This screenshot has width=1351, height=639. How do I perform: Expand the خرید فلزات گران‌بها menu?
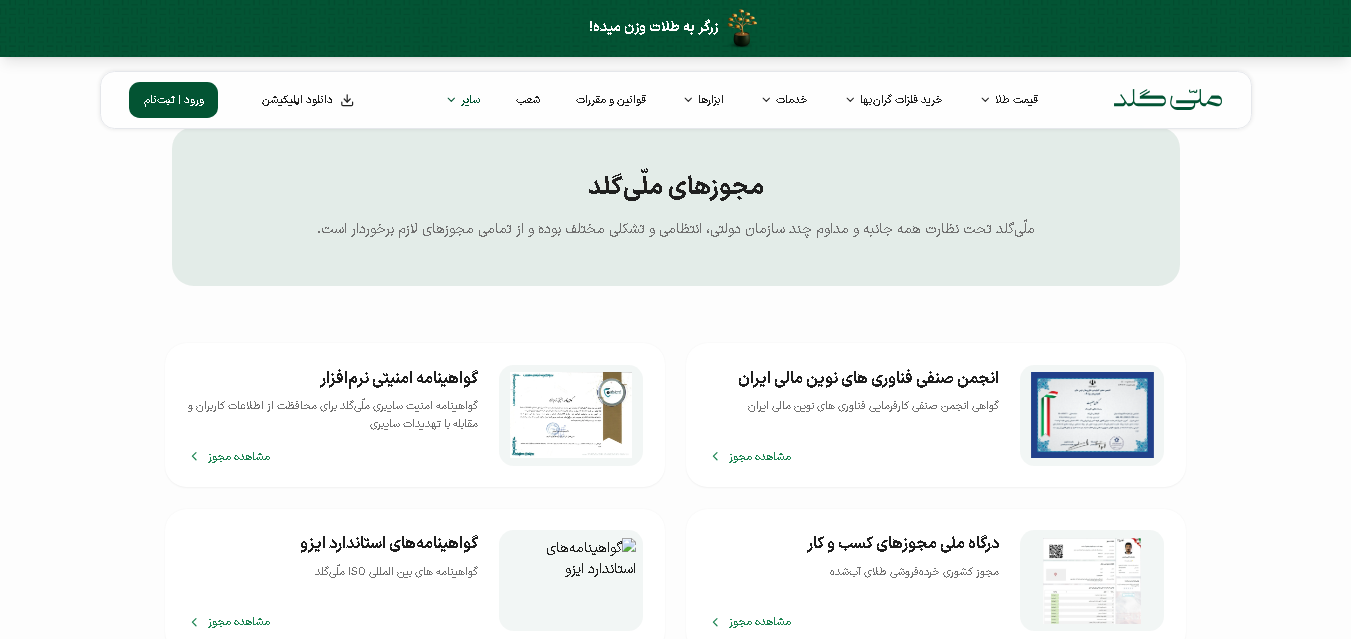click(893, 100)
